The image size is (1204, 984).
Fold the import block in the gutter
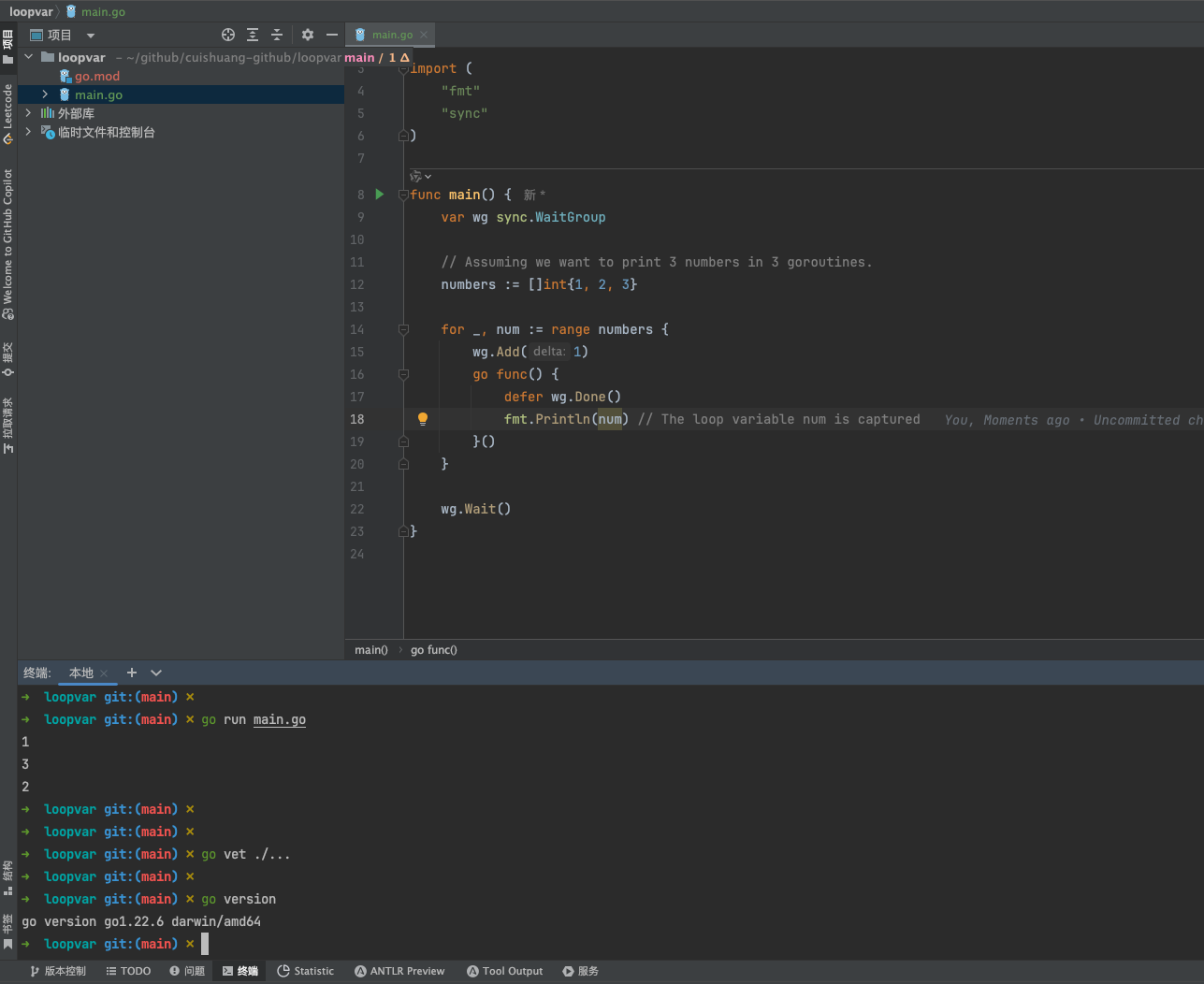tap(403, 68)
